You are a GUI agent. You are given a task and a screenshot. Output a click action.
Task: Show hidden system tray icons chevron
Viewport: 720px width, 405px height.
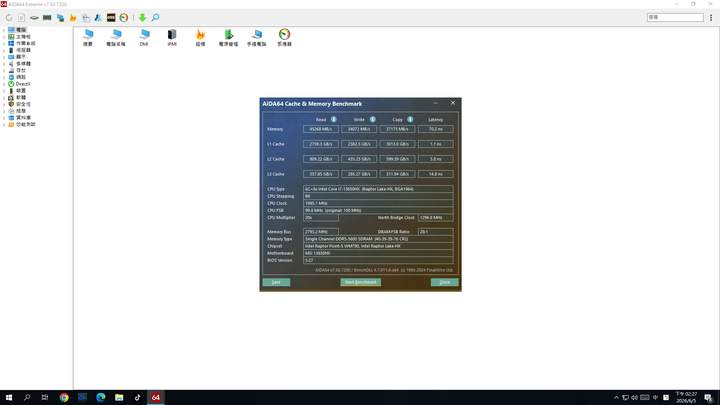click(x=616, y=398)
